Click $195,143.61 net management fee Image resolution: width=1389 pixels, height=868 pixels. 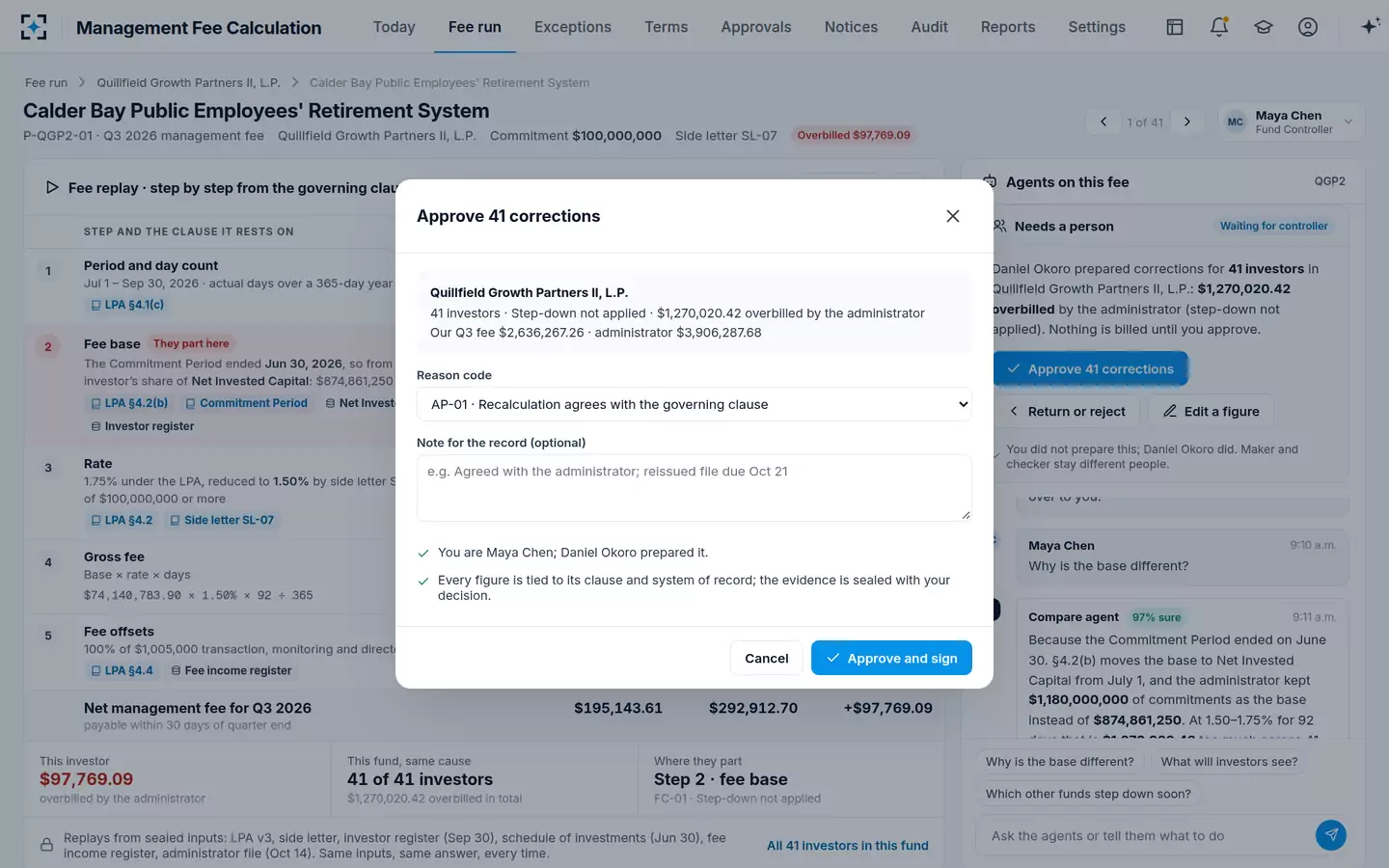618,708
